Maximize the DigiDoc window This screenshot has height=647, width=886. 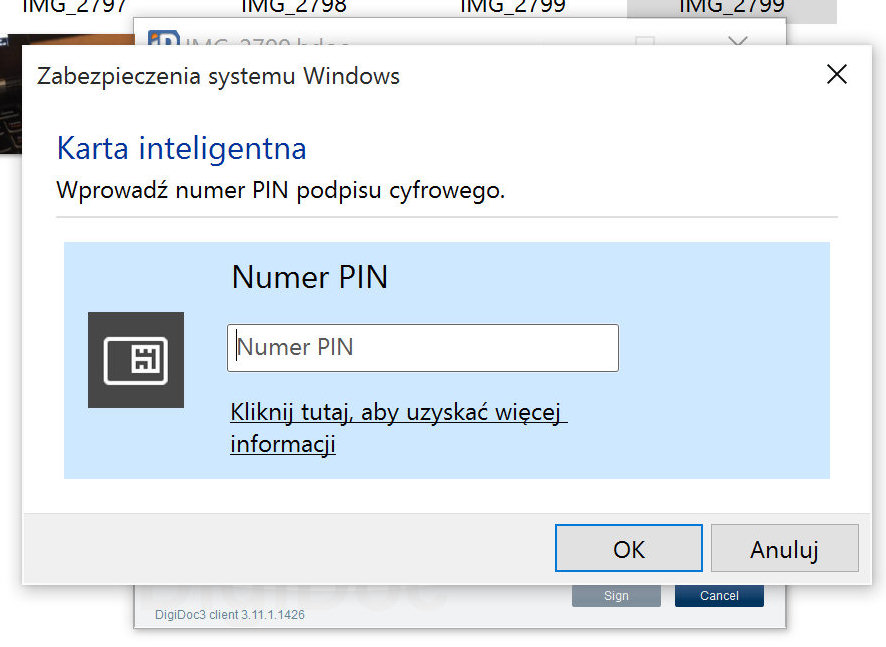click(646, 43)
